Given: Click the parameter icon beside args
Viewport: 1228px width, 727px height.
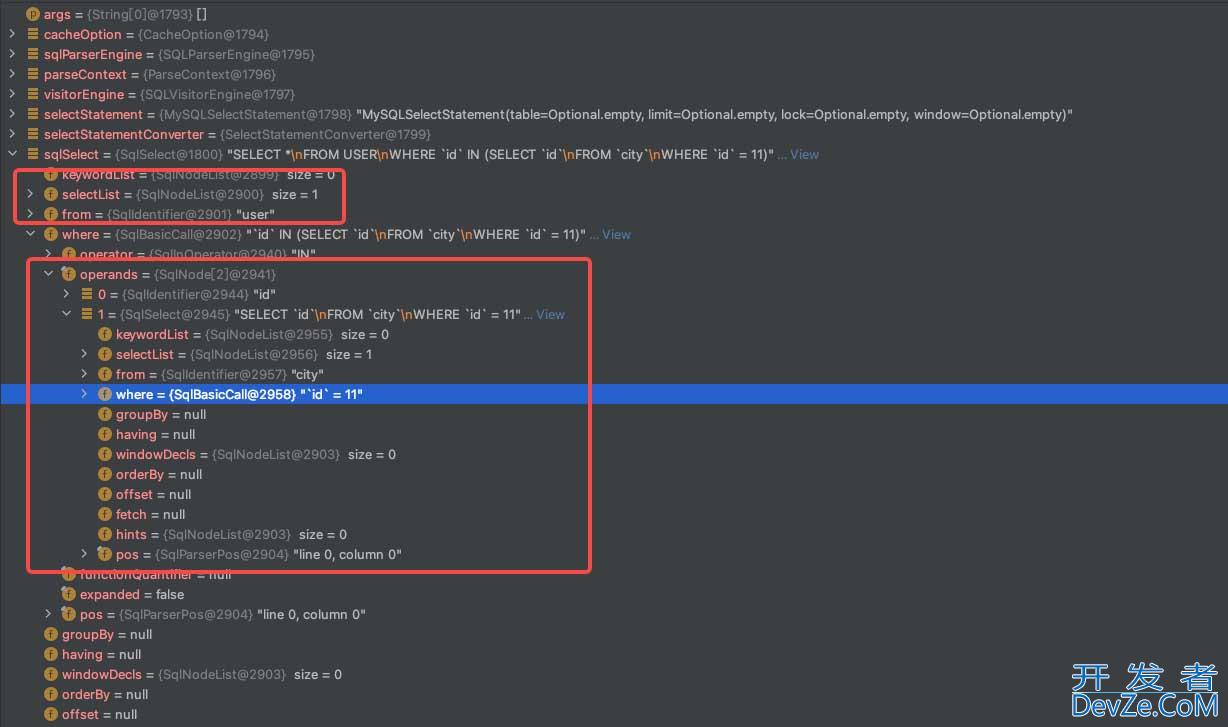Looking at the screenshot, I should coord(33,15).
